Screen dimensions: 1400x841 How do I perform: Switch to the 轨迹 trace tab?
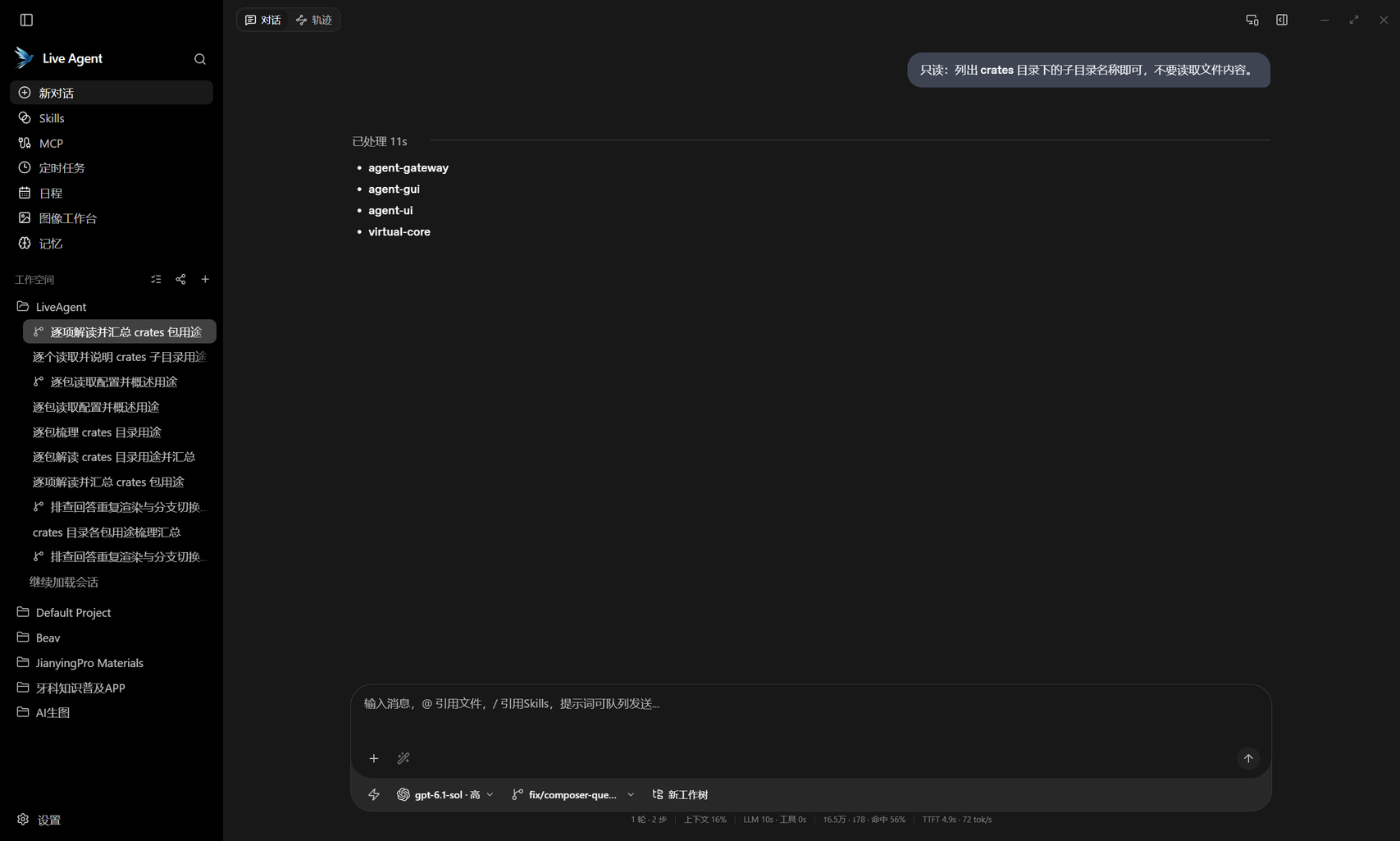coord(314,20)
